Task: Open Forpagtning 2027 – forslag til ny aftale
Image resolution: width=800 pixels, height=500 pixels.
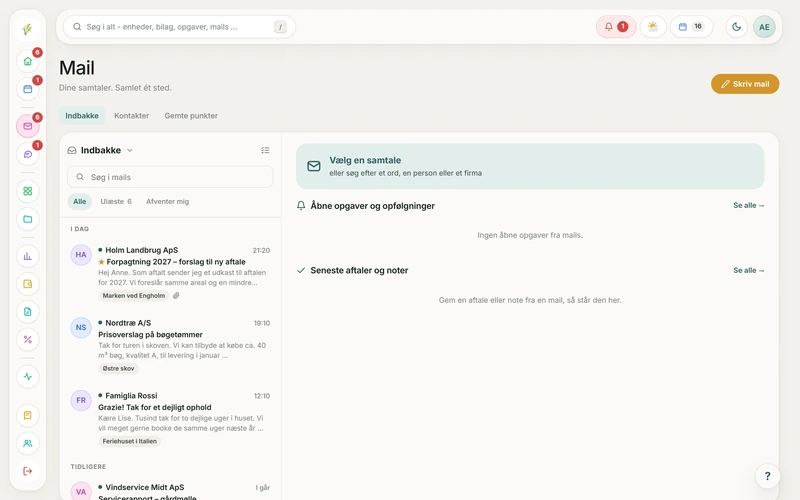Action: [x=170, y=273]
